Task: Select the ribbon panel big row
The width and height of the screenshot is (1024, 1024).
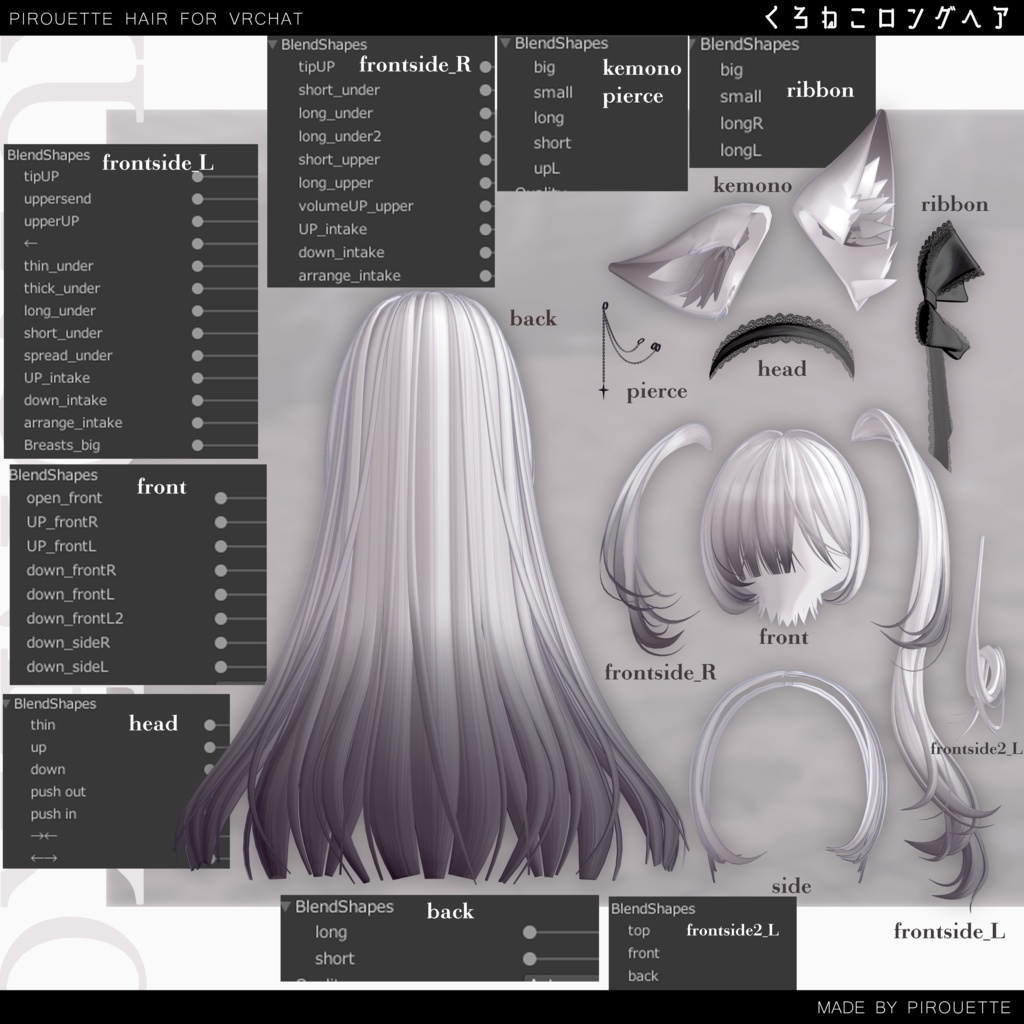Action: pos(731,70)
